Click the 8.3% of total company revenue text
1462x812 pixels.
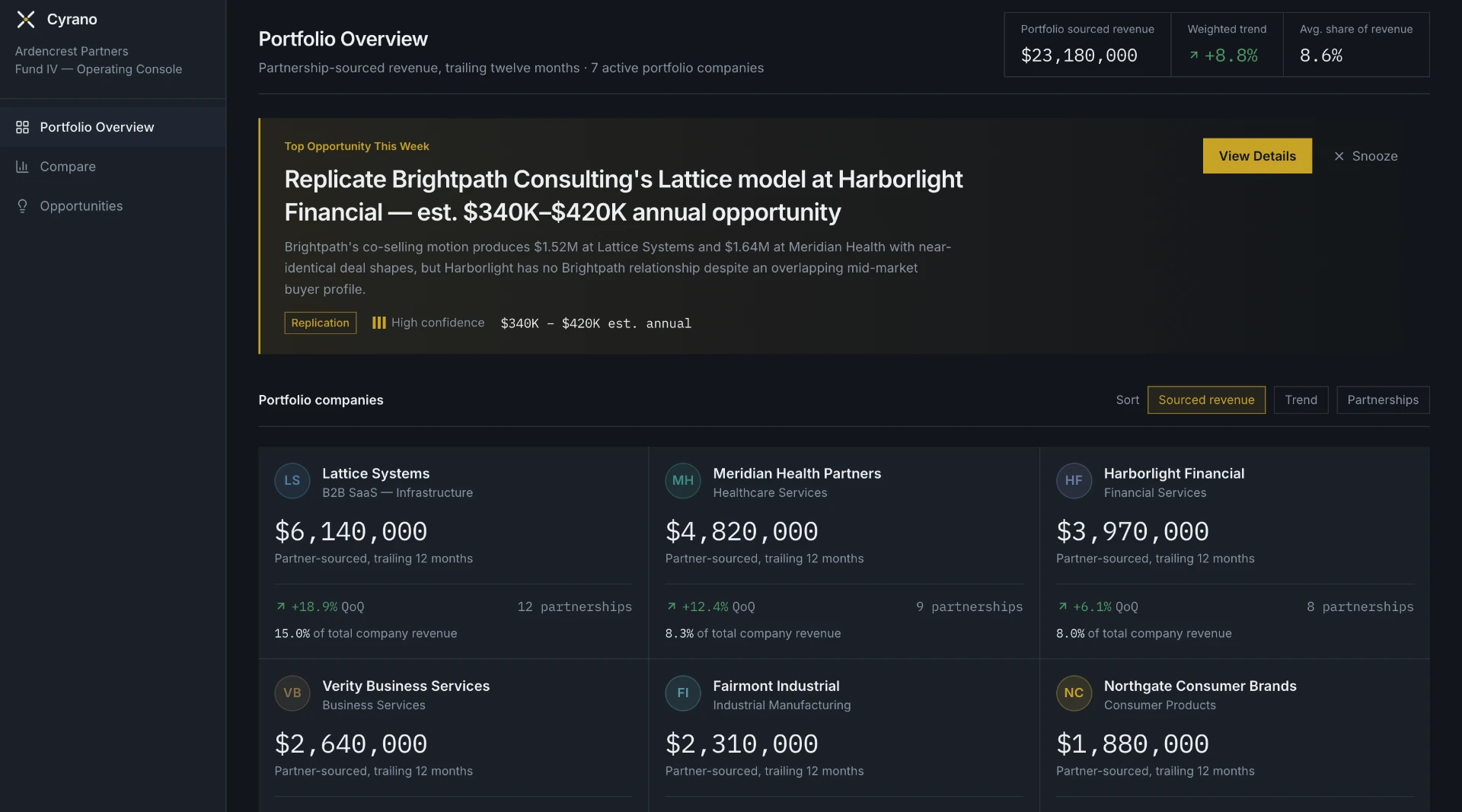pyautogui.click(x=752, y=633)
